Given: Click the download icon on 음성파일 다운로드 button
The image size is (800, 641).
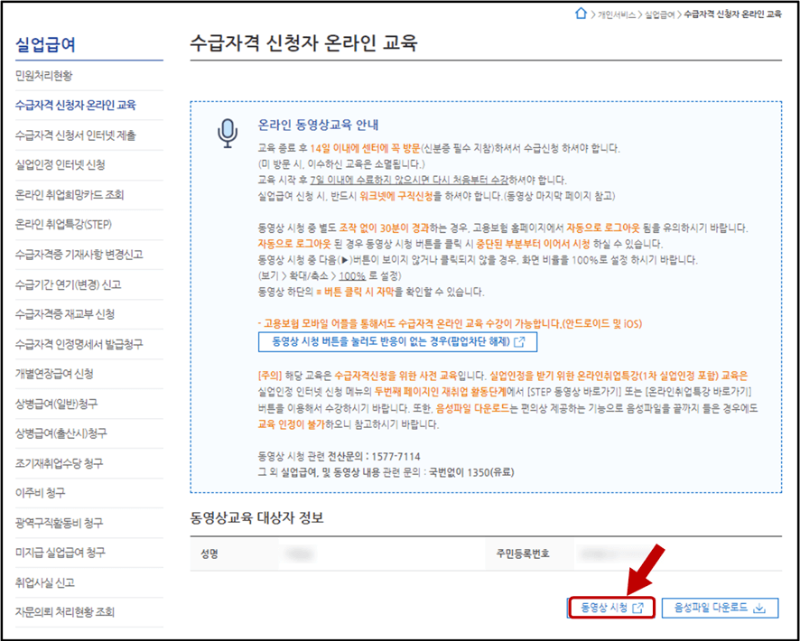Looking at the screenshot, I should point(759,607).
